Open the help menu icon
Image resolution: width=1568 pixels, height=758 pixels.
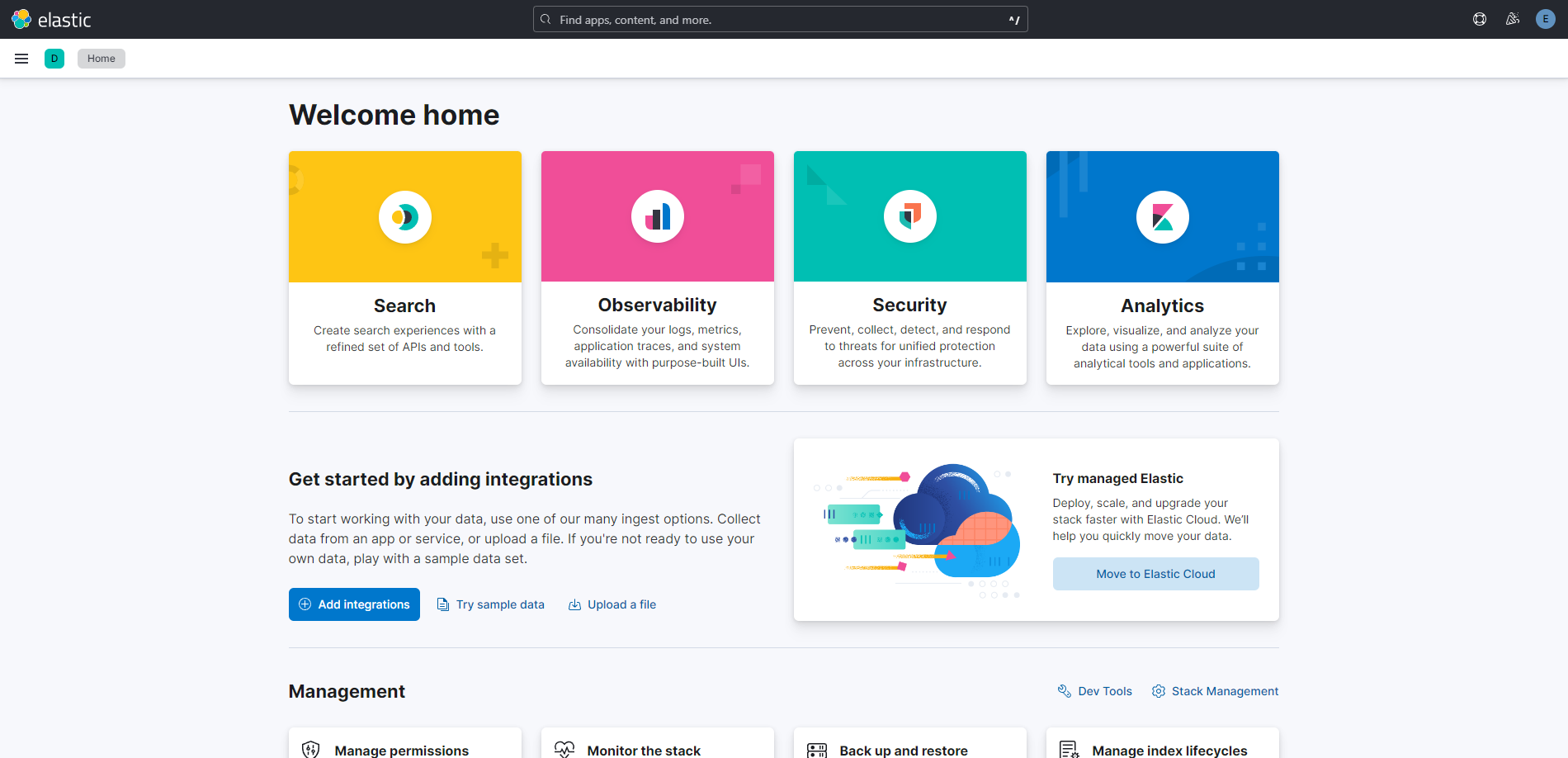point(1480,19)
